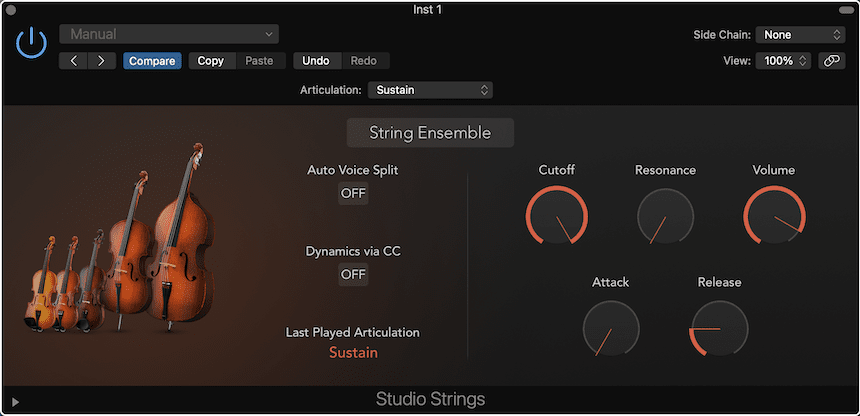Click the Undo button
The width and height of the screenshot is (860, 416).
pyautogui.click(x=316, y=61)
